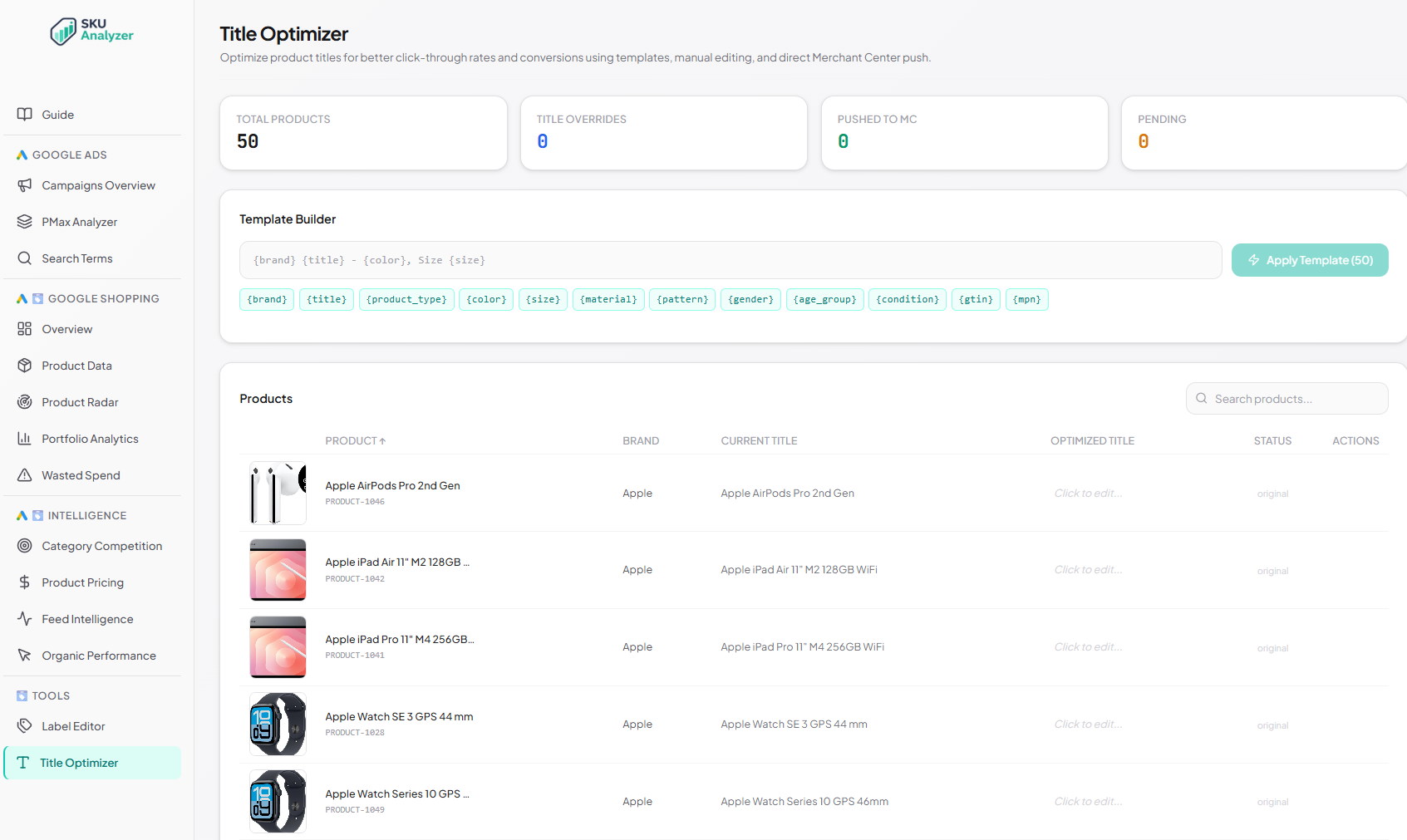Image resolution: width=1407 pixels, height=840 pixels.
Task: Click the Tools section icon
Action: (x=22, y=696)
